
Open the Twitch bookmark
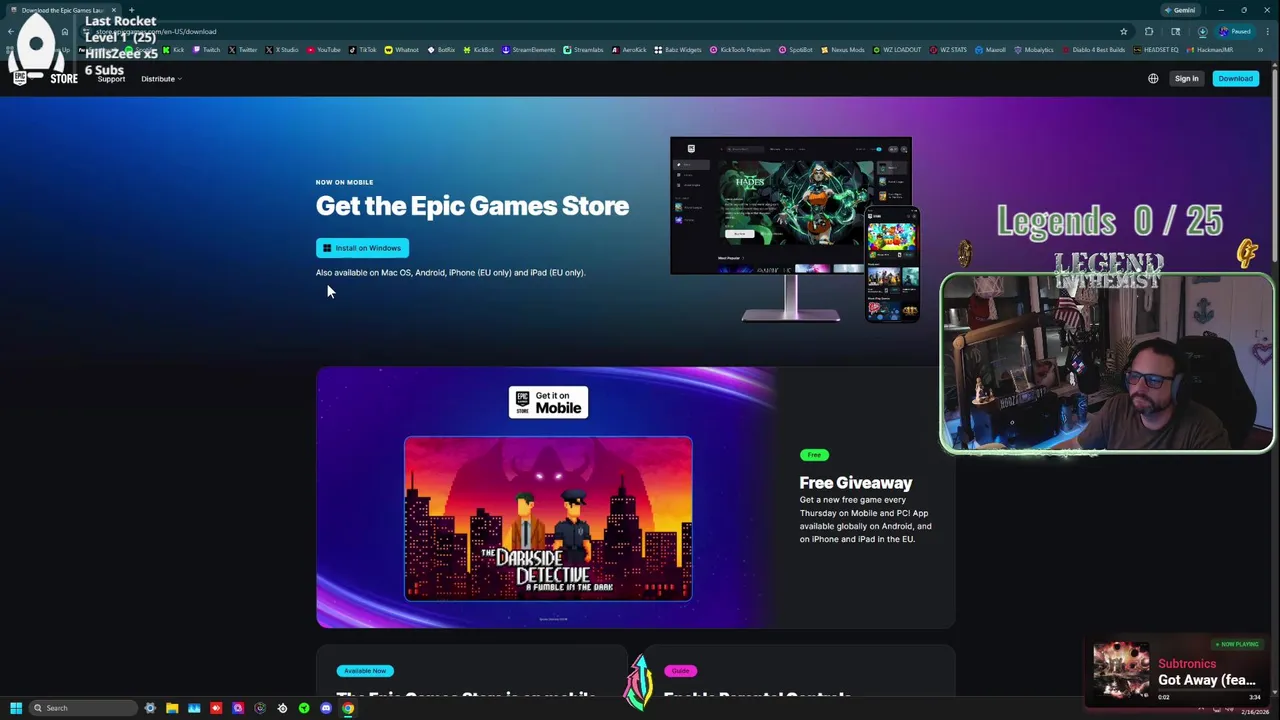(206, 49)
